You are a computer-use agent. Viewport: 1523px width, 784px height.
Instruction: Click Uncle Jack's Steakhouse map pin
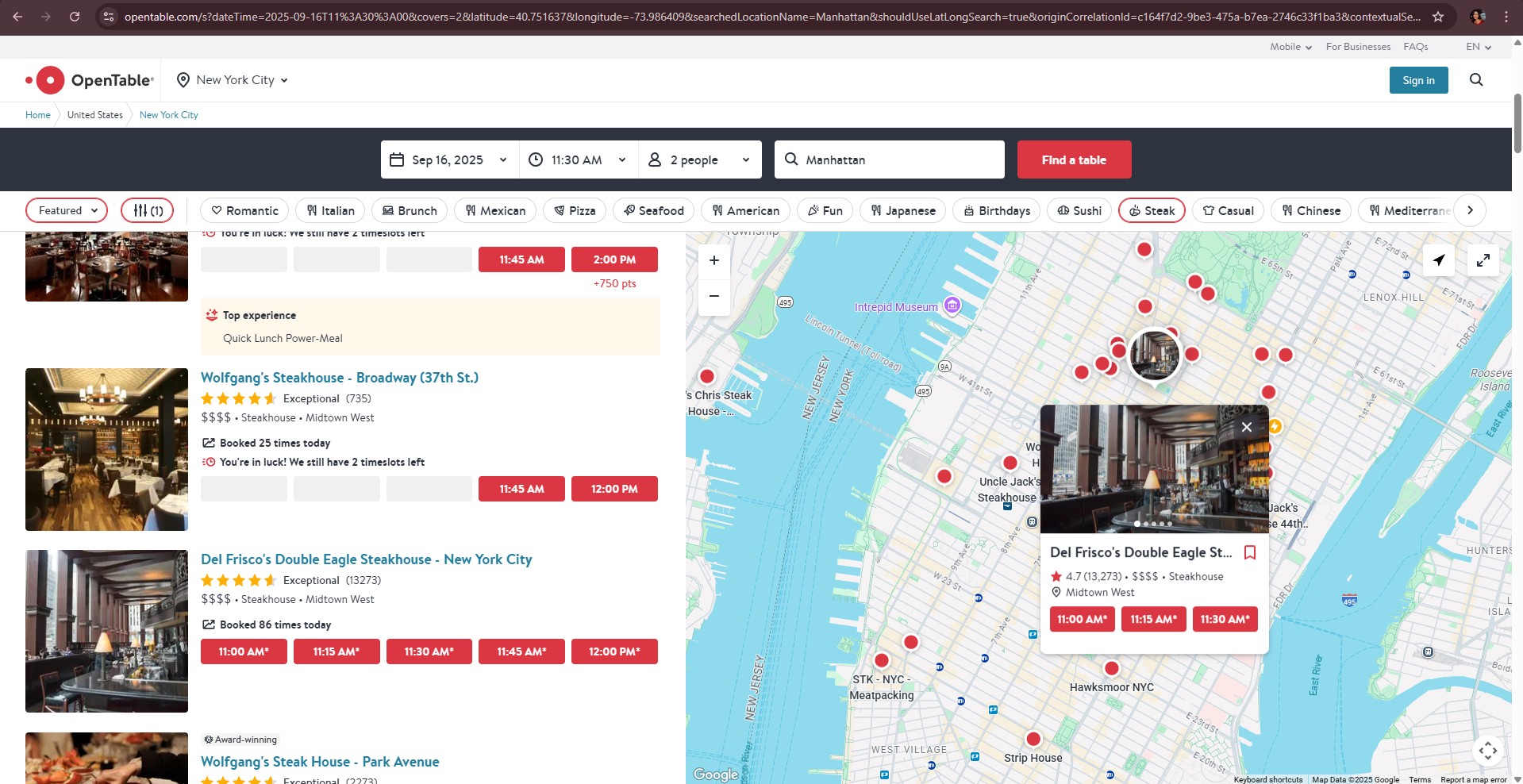(x=1010, y=463)
